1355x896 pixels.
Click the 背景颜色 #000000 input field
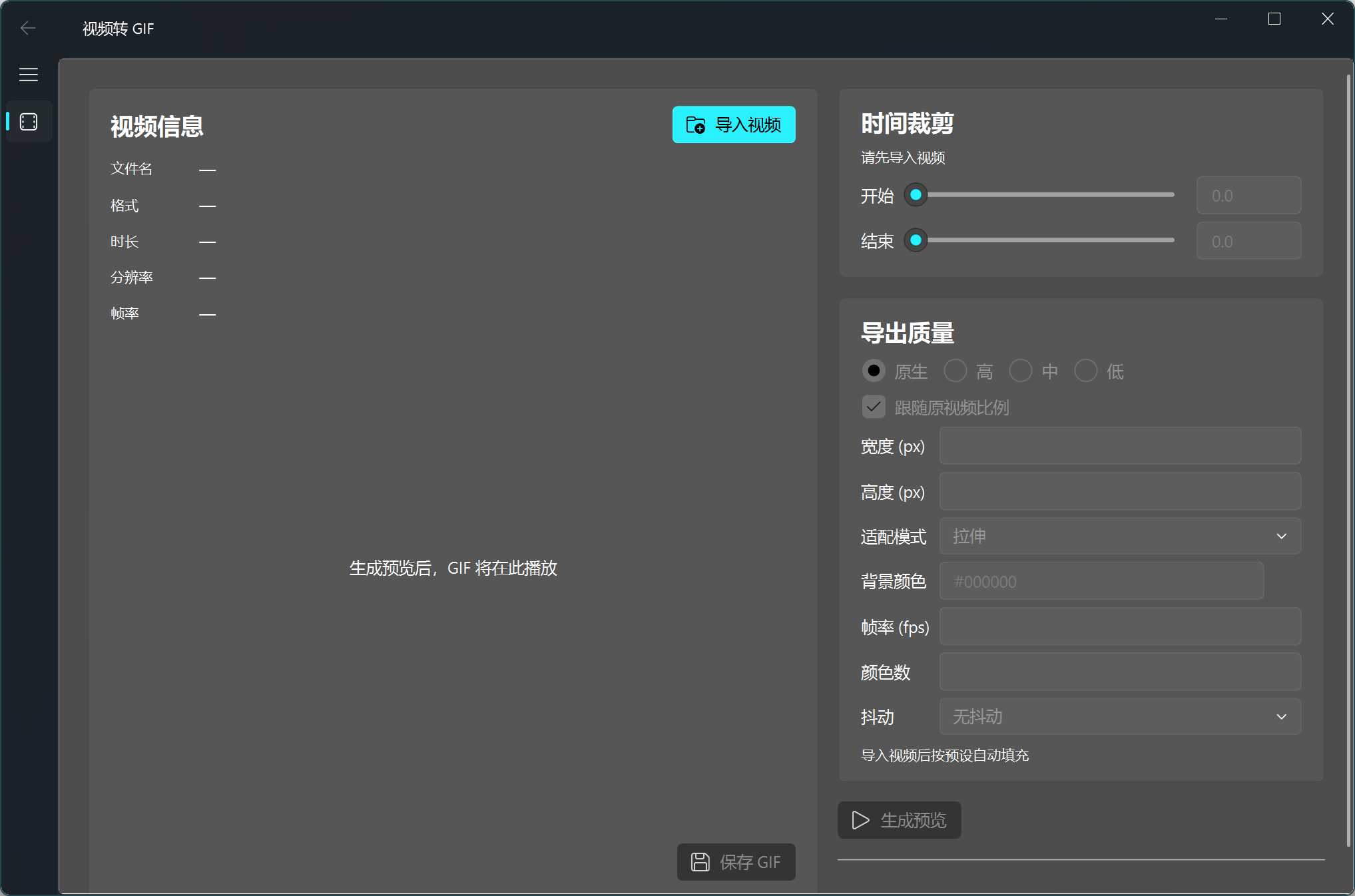[1101, 581]
